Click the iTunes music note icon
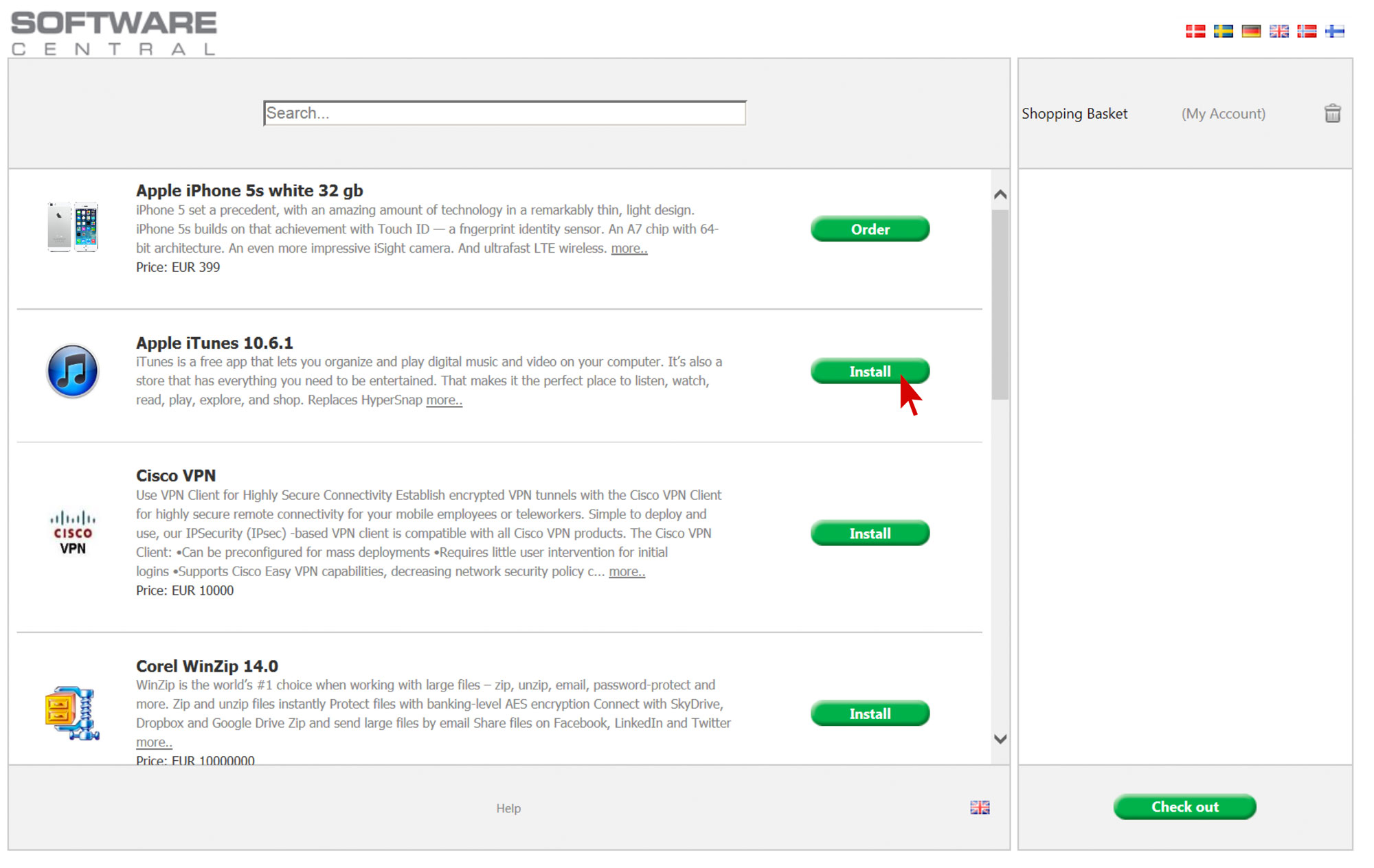 point(73,372)
